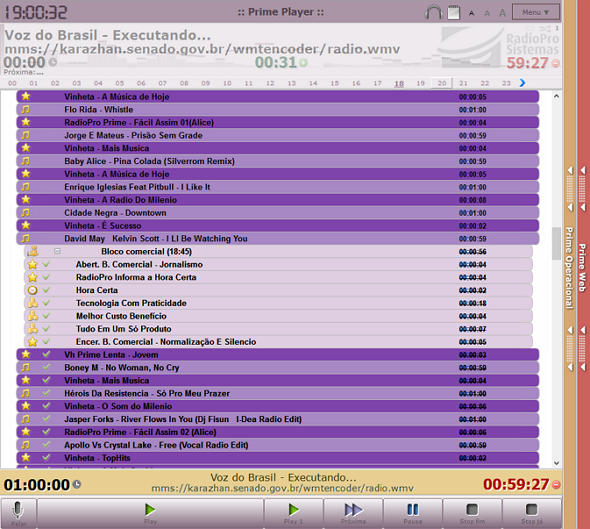Viewport: 590px width, 529px height.
Task: Select Baby Alice - Pina Colada (Silverrom Remix)
Action: pyautogui.click(x=278, y=161)
